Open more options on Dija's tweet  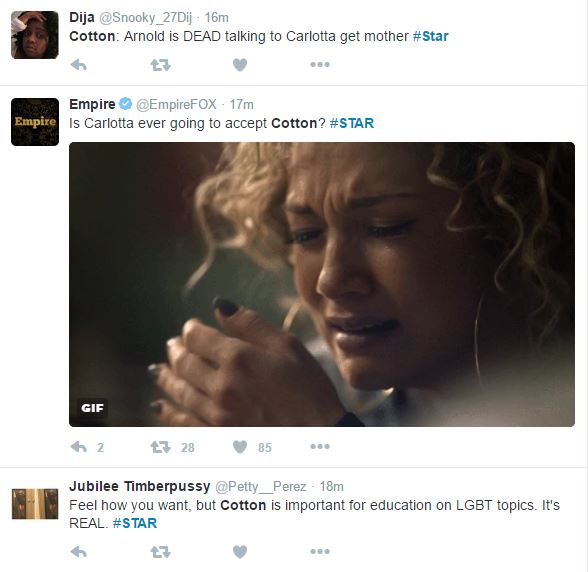(x=320, y=65)
